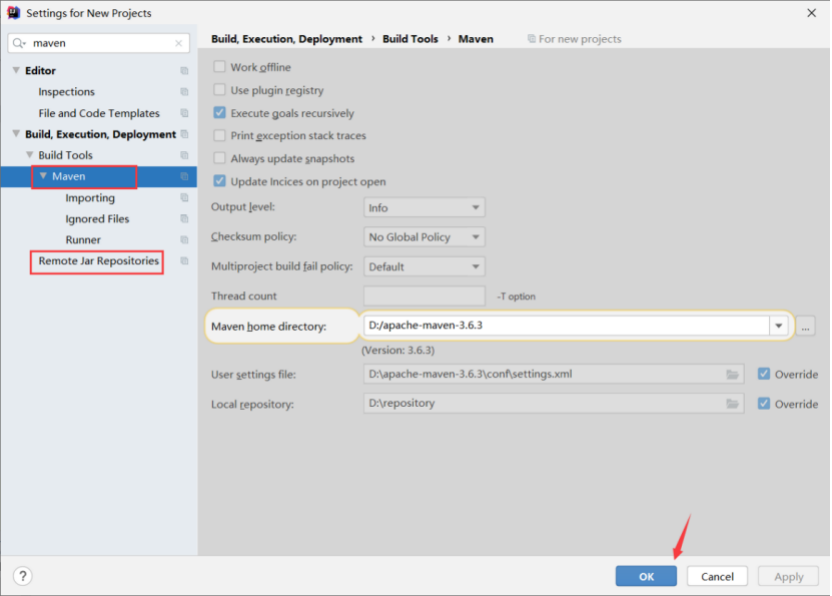
Task: Click the icon beside Remote Jar Repositories
Action: click(184, 261)
